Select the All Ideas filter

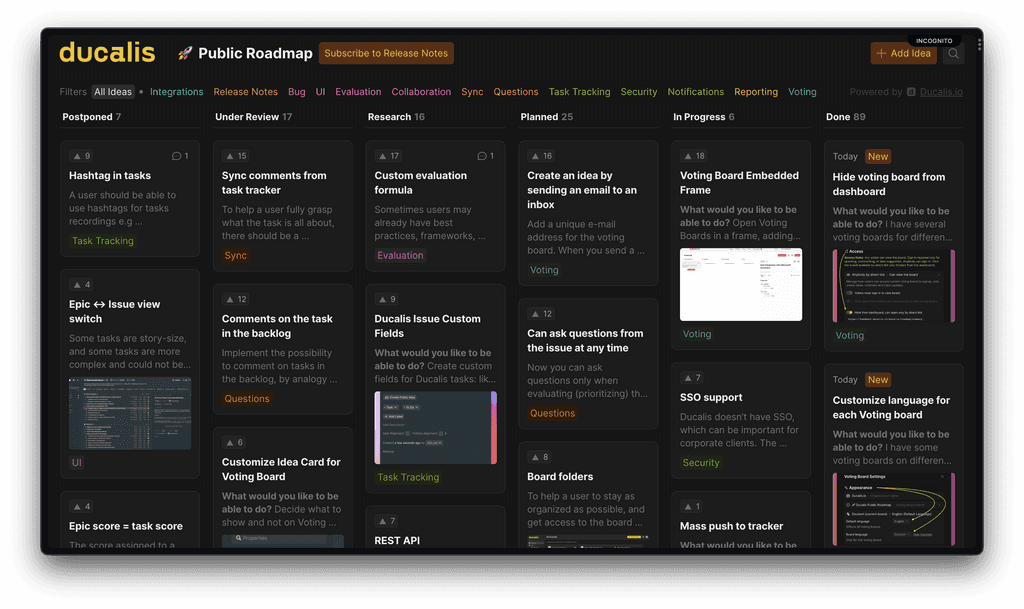point(113,92)
